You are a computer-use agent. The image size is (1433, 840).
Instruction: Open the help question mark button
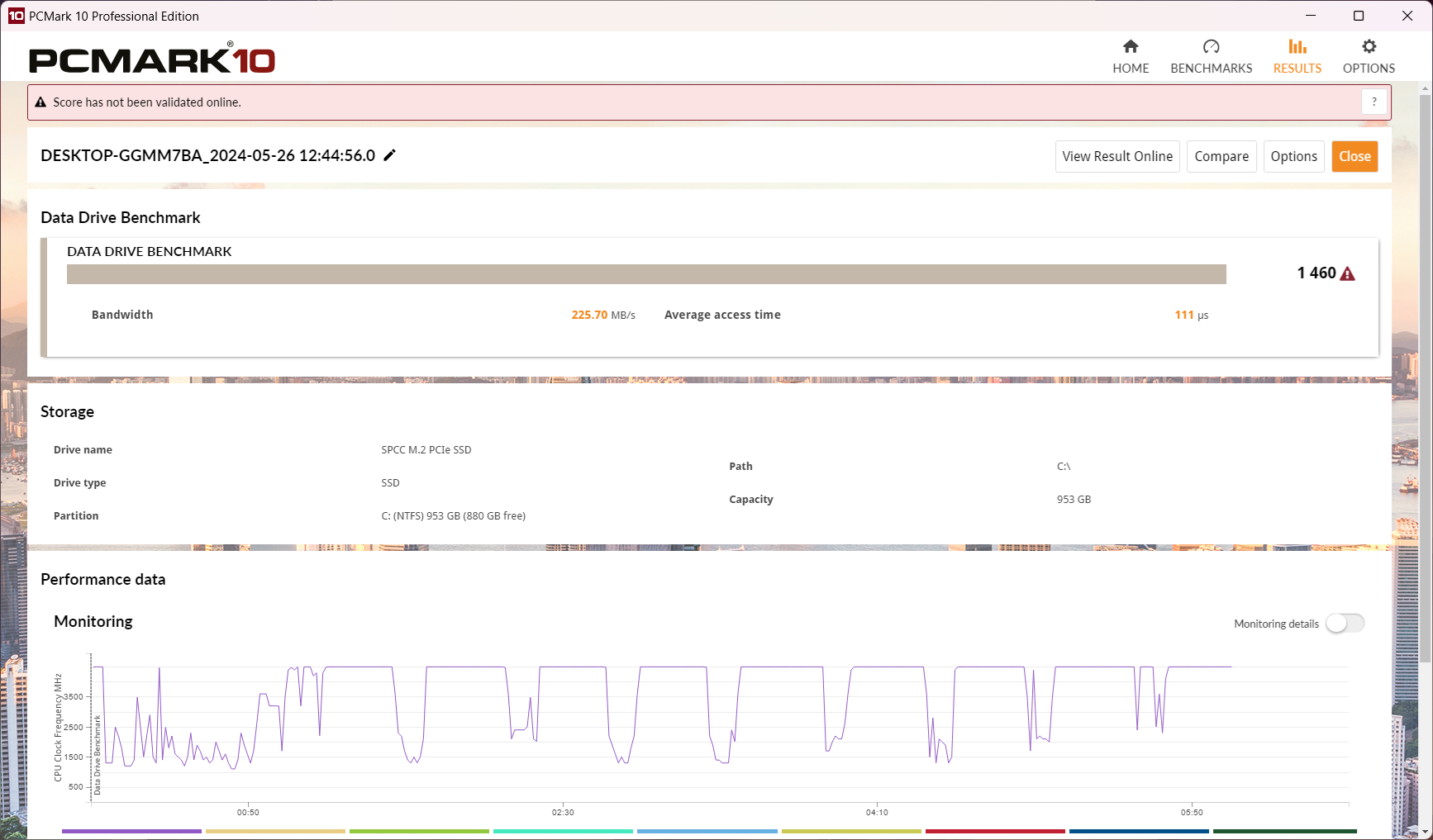pyautogui.click(x=1373, y=102)
